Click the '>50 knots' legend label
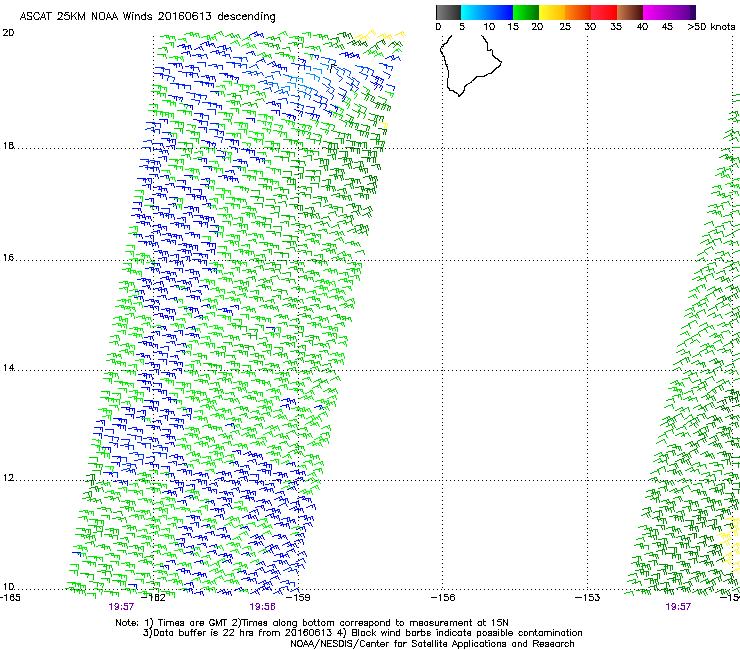Screen dimensions: 740x650 pyautogui.click(x=711, y=26)
